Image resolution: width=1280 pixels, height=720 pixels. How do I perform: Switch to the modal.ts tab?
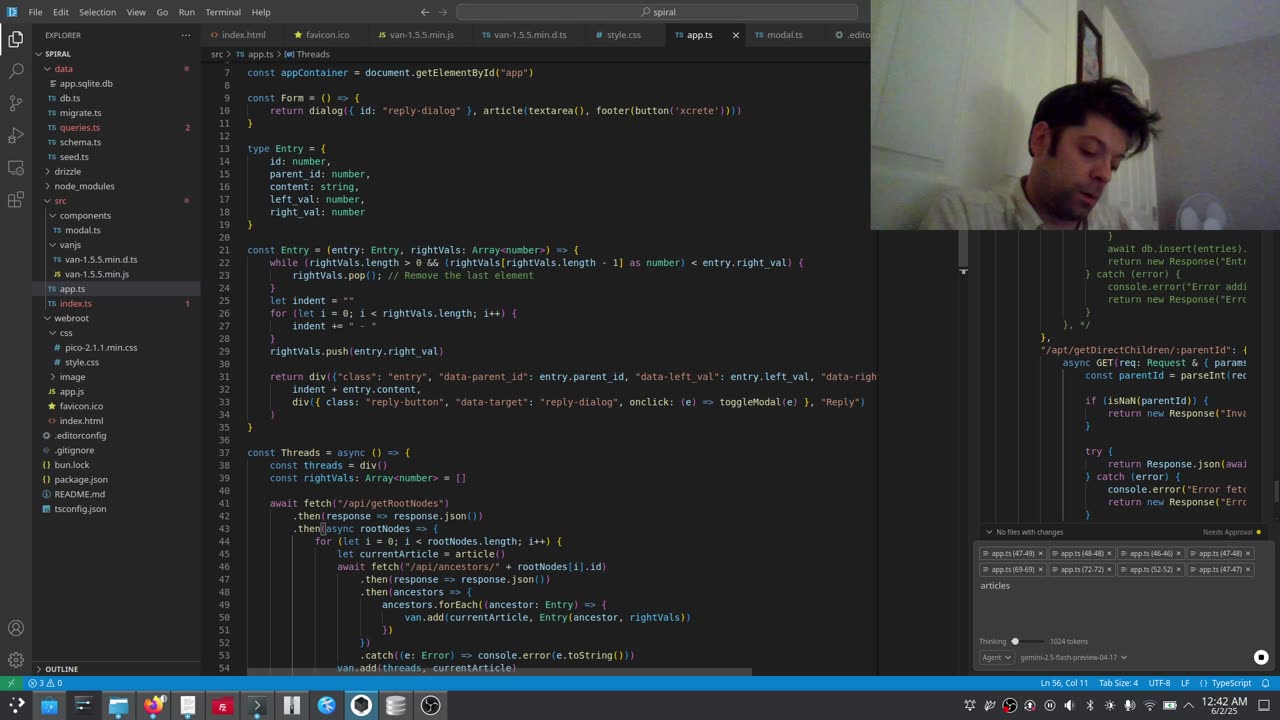point(784,35)
